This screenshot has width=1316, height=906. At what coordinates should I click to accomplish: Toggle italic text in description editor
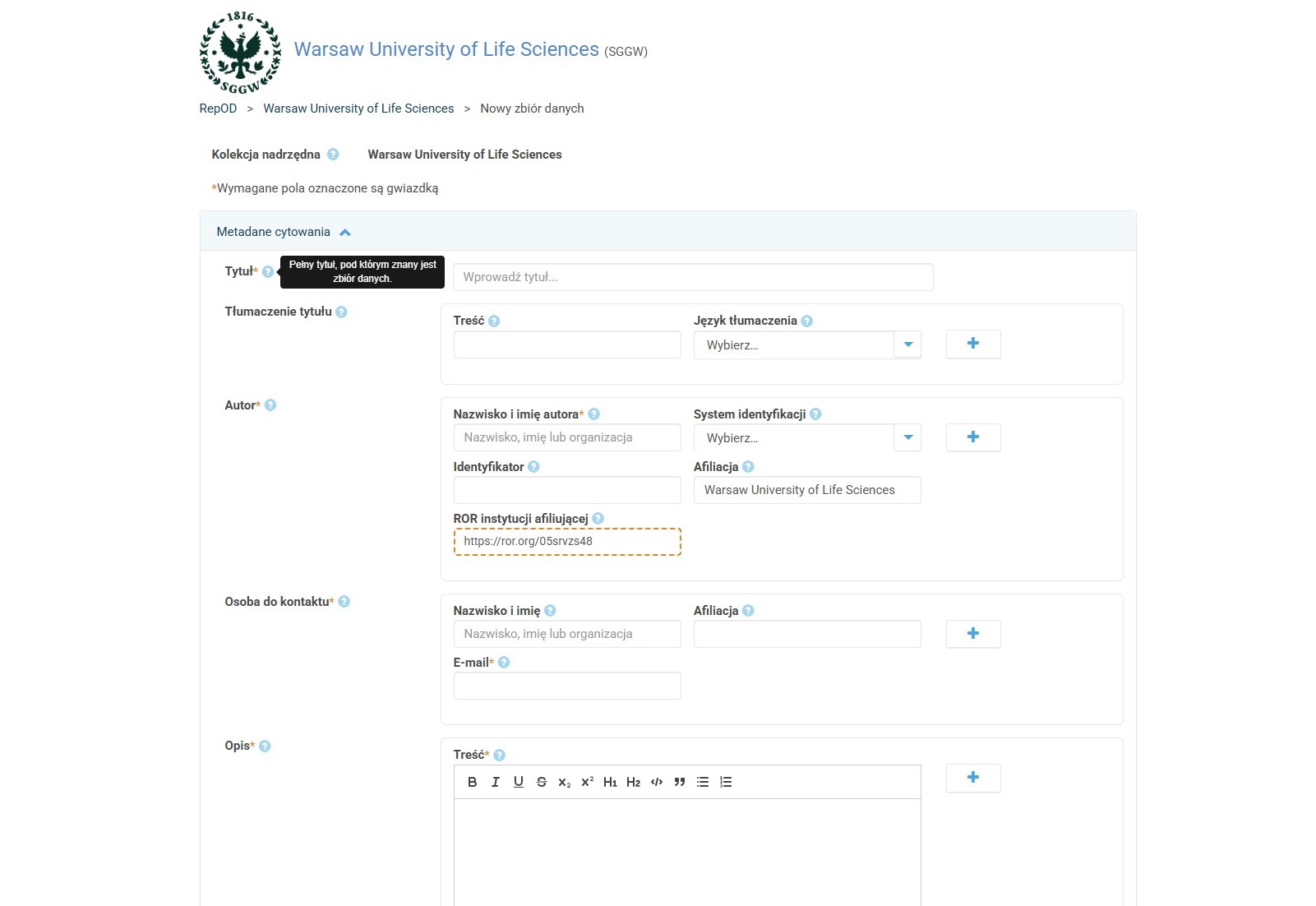[x=495, y=782]
